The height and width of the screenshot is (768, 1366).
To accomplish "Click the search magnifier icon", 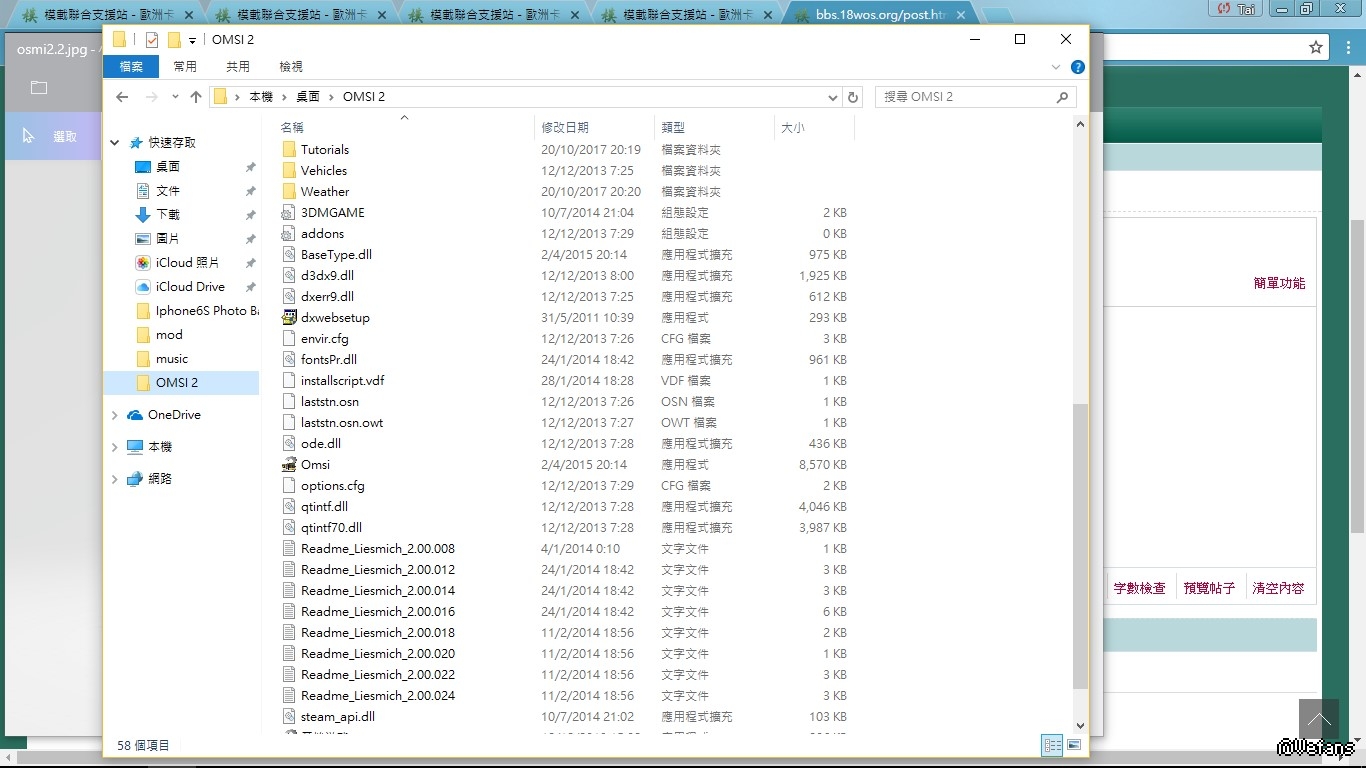I will click(x=1062, y=97).
